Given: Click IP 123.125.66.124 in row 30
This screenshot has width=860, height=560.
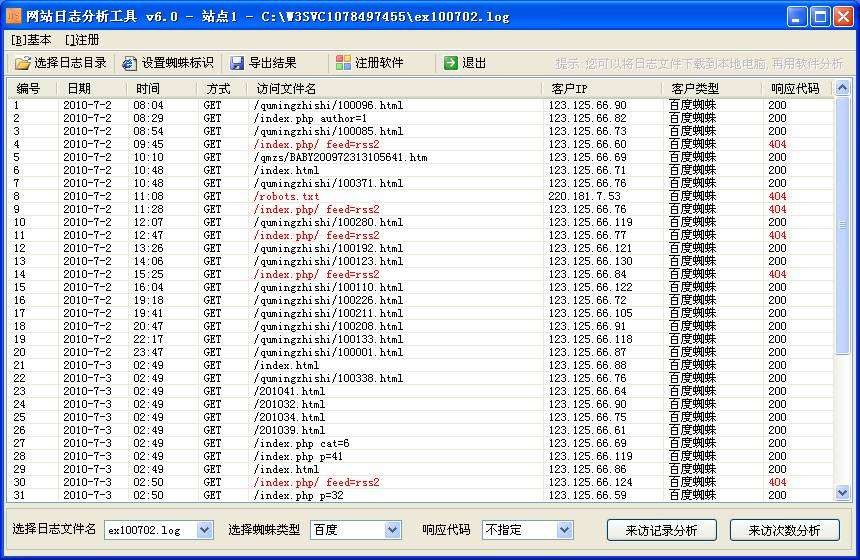Looking at the screenshot, I should point(590,483).
